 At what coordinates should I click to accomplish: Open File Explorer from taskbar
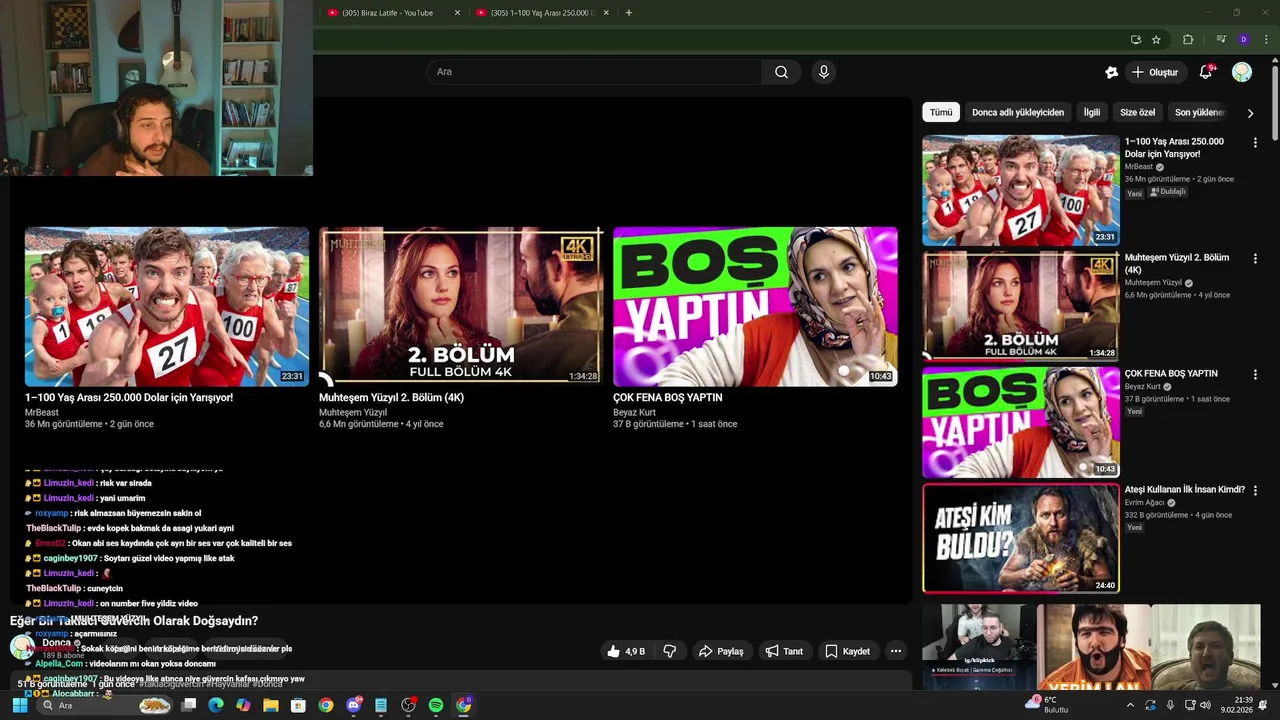271,705
